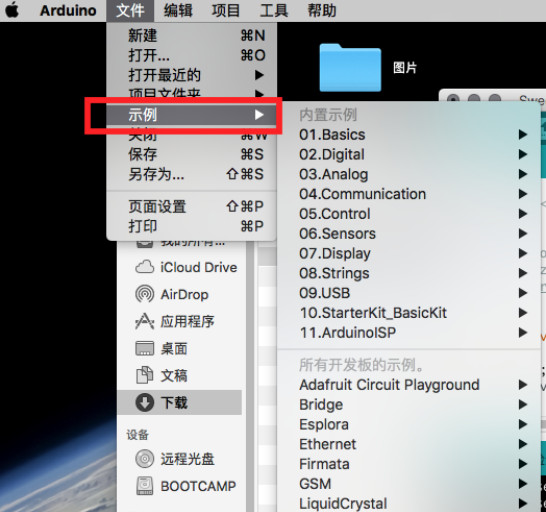Screen dimensions: 546x512
Task: Select BOOTCAMP volume in Finder sidebar
Action: pyautogui.click(x=186, y=486)
